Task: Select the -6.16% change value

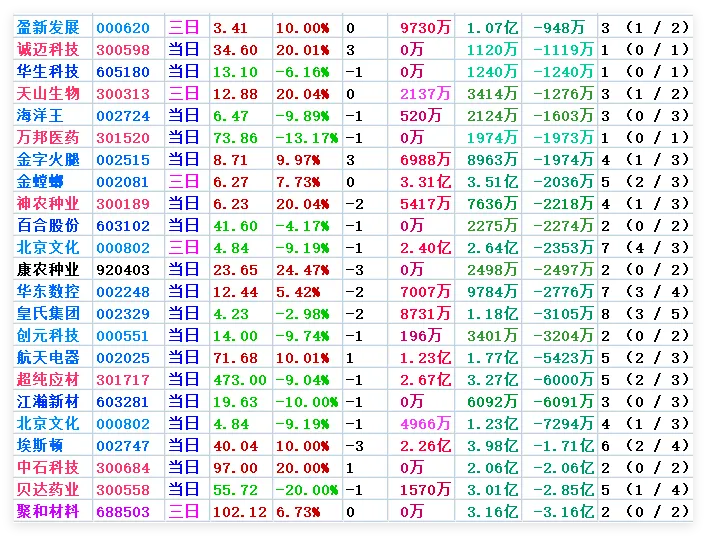Action: [302, 72]
